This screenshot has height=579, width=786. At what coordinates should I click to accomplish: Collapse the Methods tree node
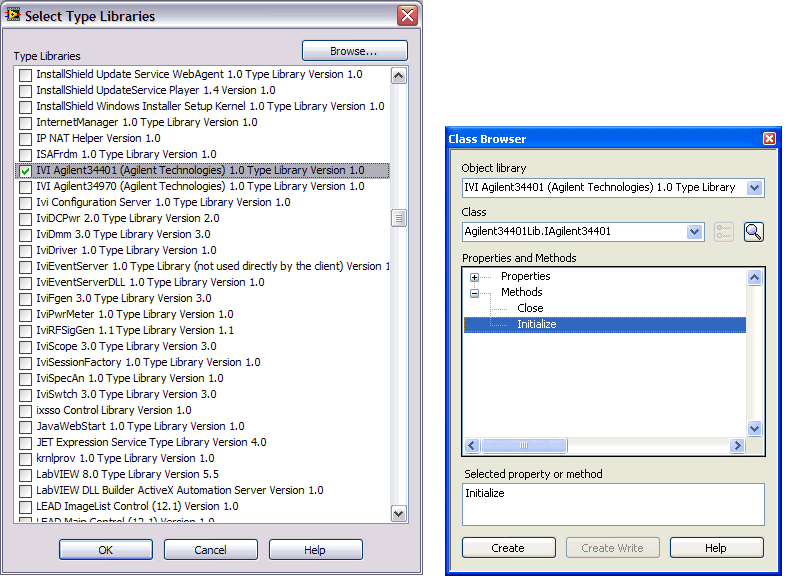tap(474, 293)
